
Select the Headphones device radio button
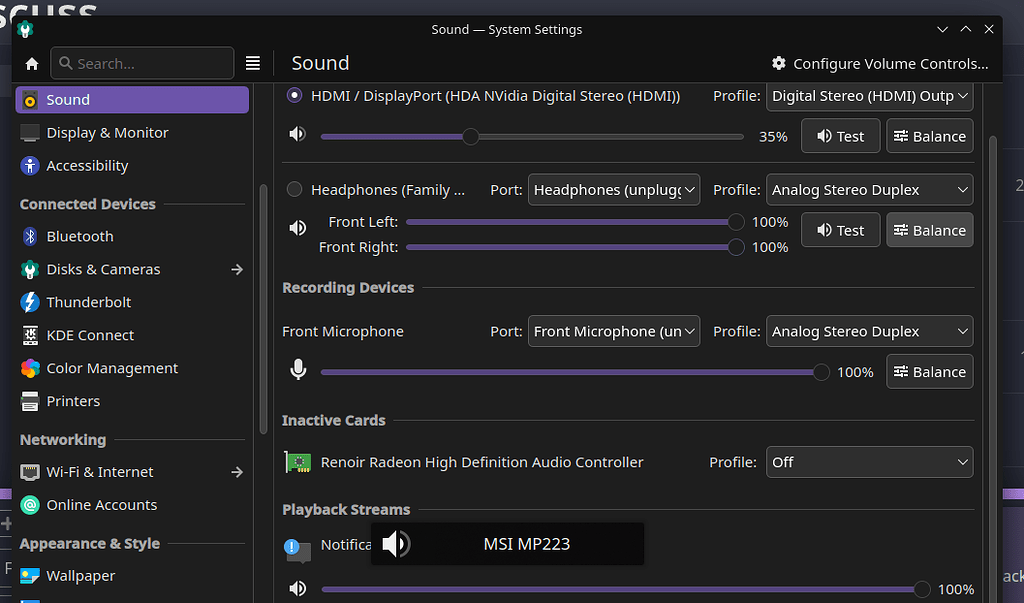pyautogui.click(x=294, y=189)
